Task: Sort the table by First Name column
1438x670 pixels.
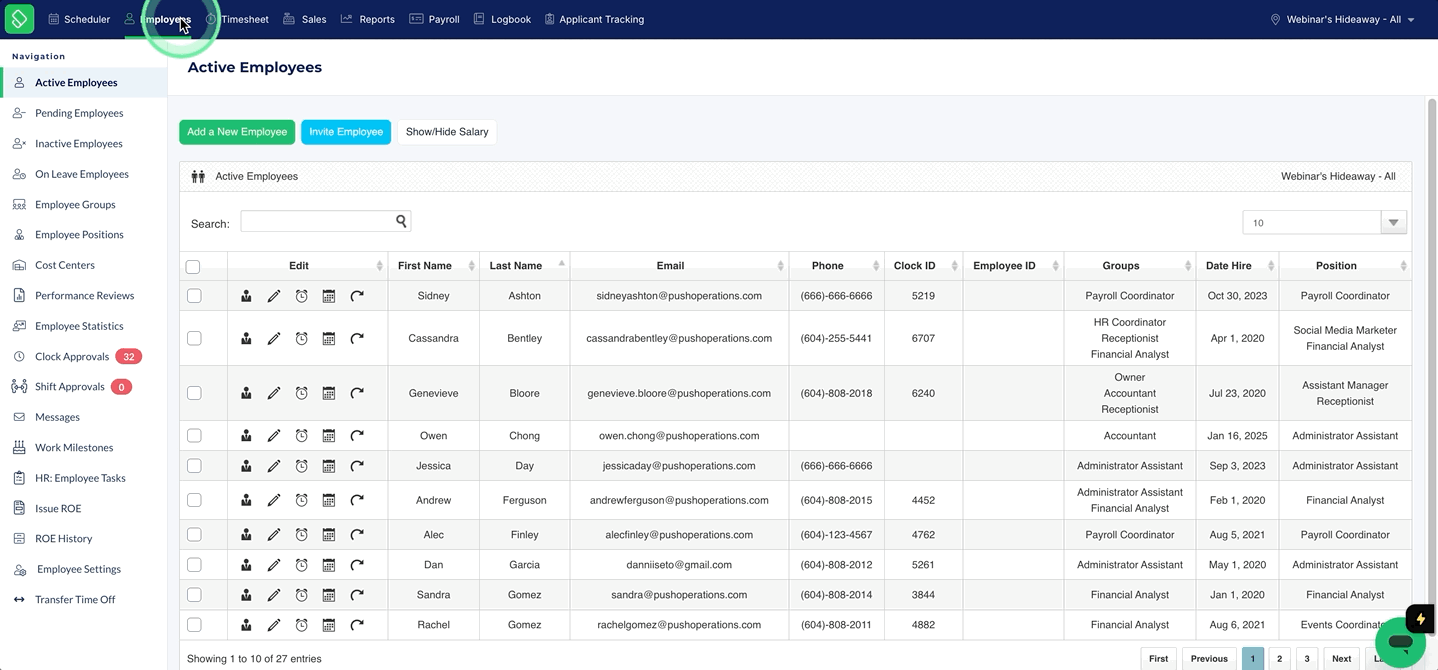Action: [x=433, y=266]
